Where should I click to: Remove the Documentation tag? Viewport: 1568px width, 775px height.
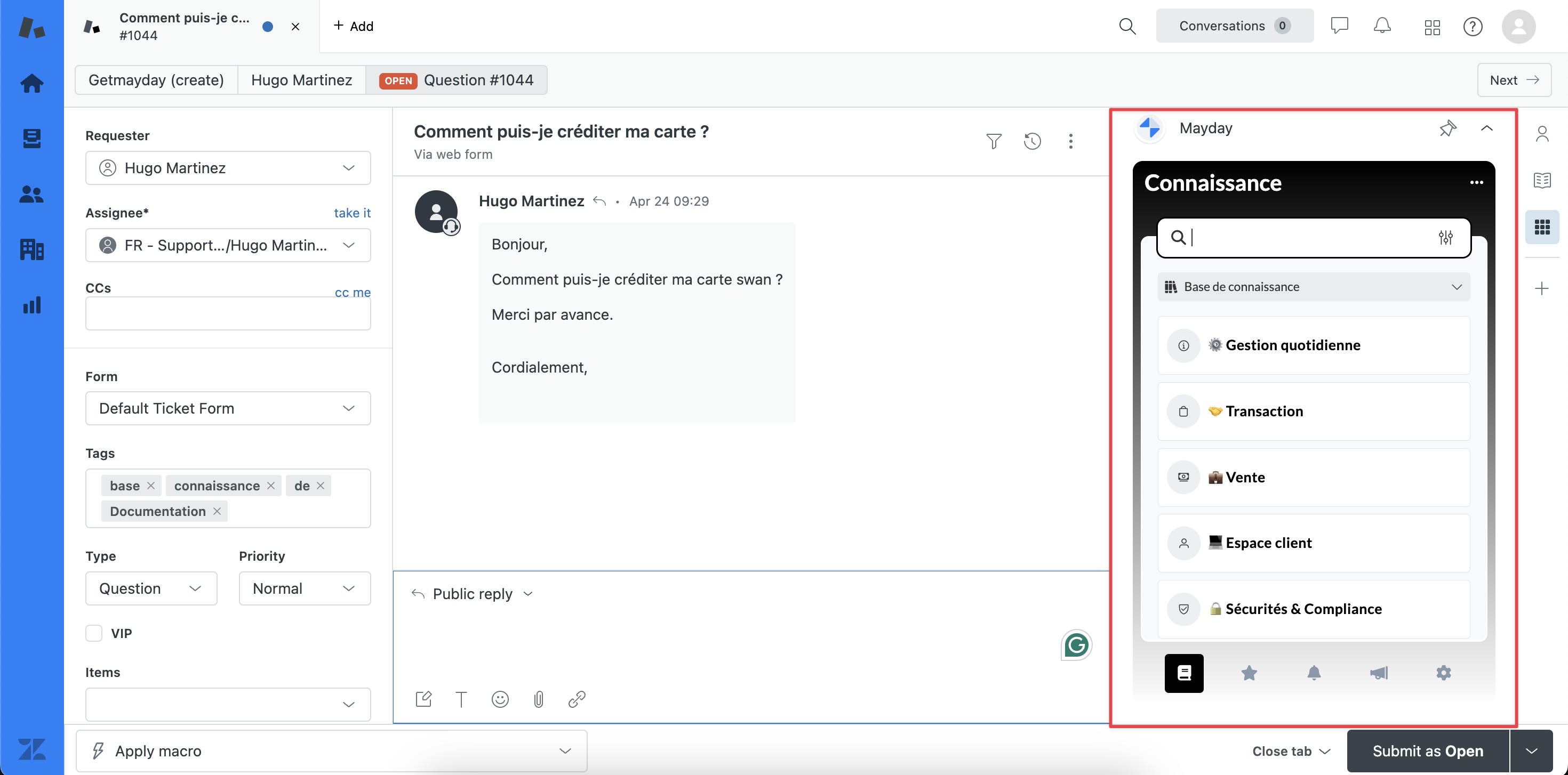(217, 512)
